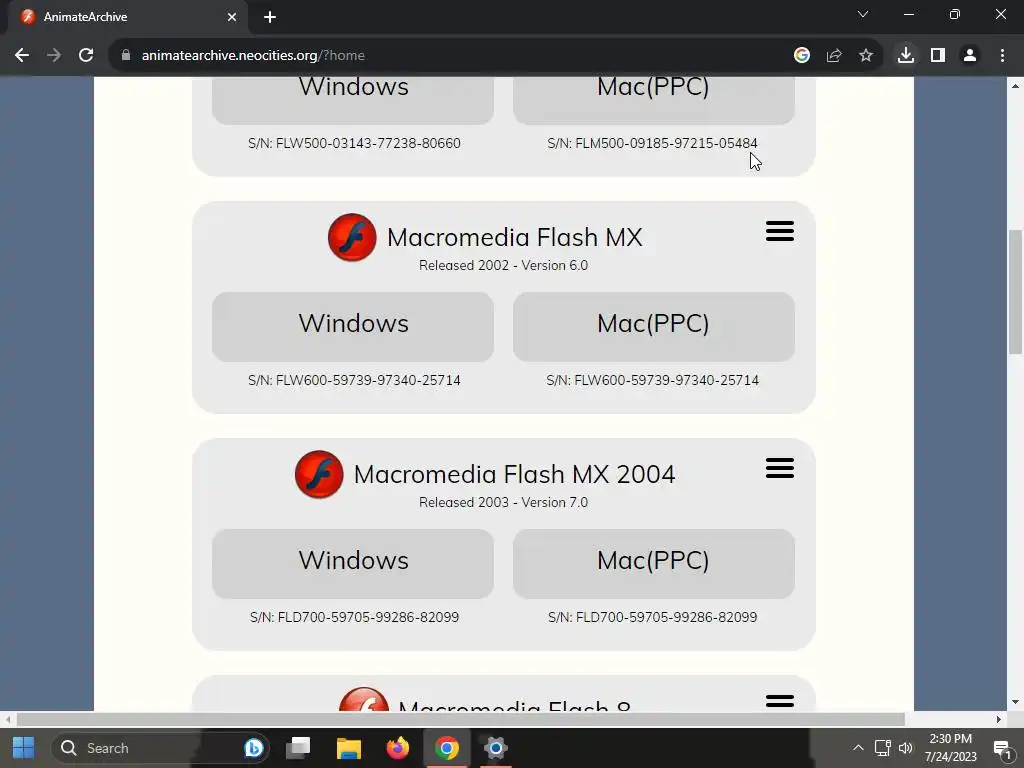The image size is (1024, 768).
Task: Open Bing chat icon in the search box
Action: [x=253, y=748]
